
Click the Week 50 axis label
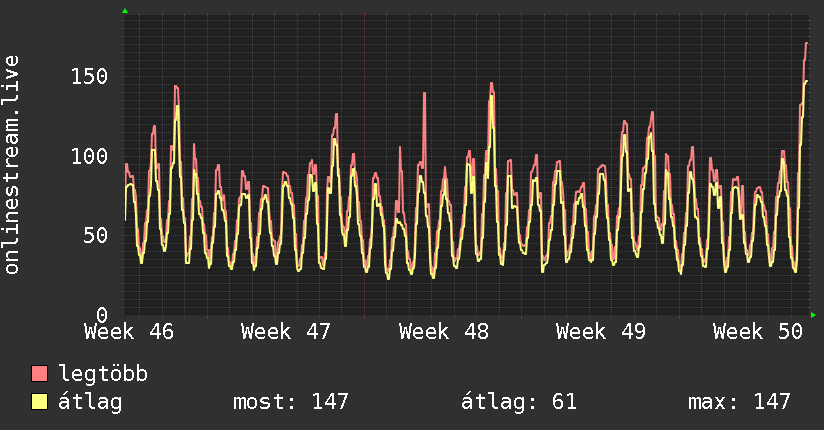(757, 331)
